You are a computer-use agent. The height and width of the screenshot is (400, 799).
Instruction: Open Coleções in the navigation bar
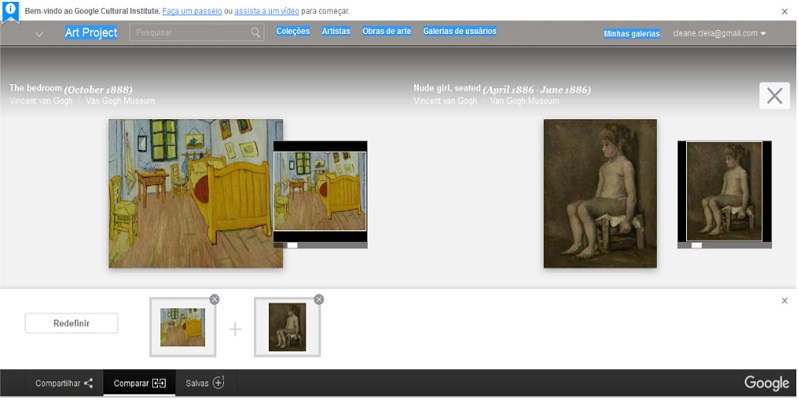click(293, 32)
